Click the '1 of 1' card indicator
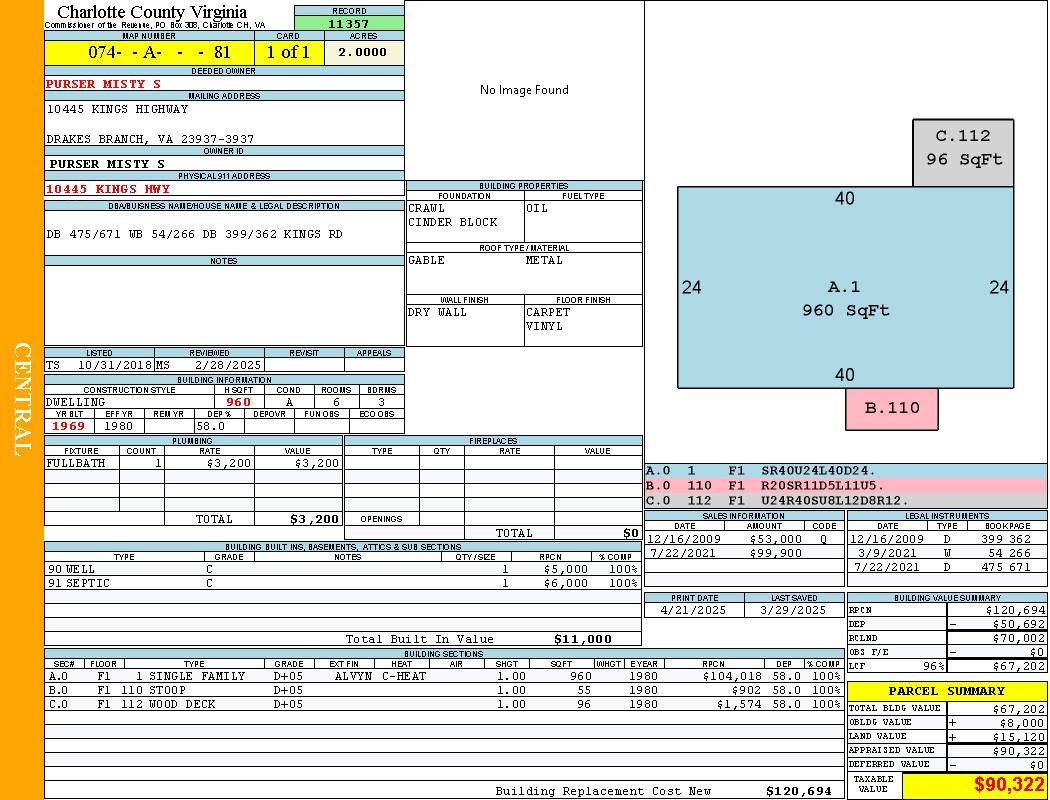Screen dimensions: 1050x800 coord(289,52)
